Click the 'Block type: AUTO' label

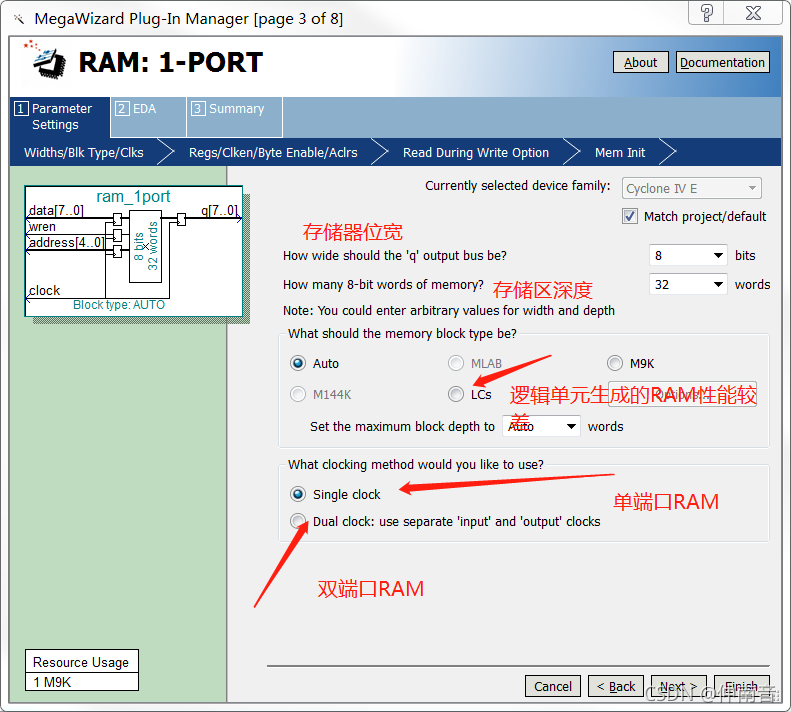point(119,305)
